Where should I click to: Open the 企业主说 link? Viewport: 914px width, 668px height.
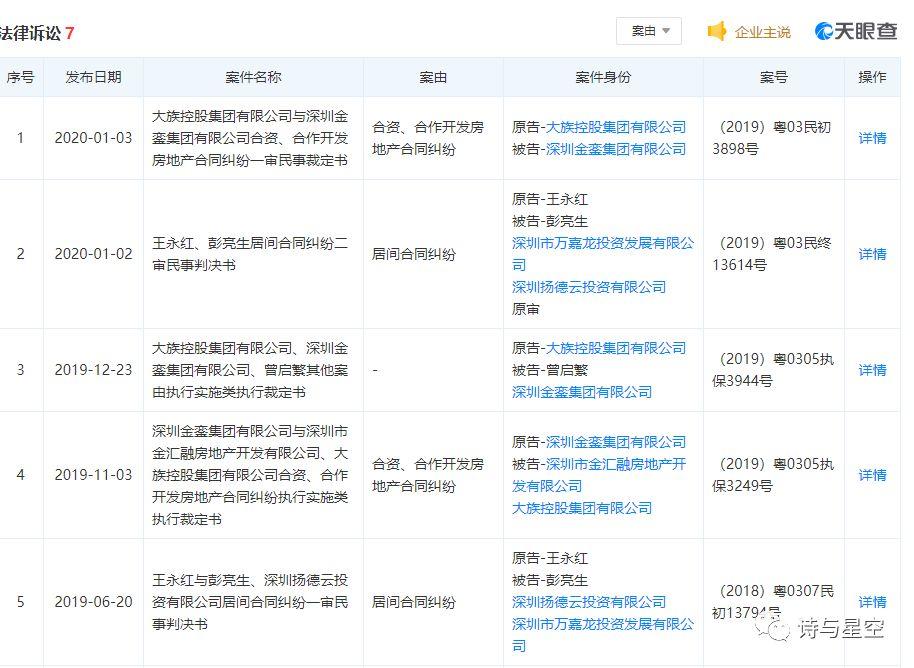pyautogui.click(x=762, y=32)
